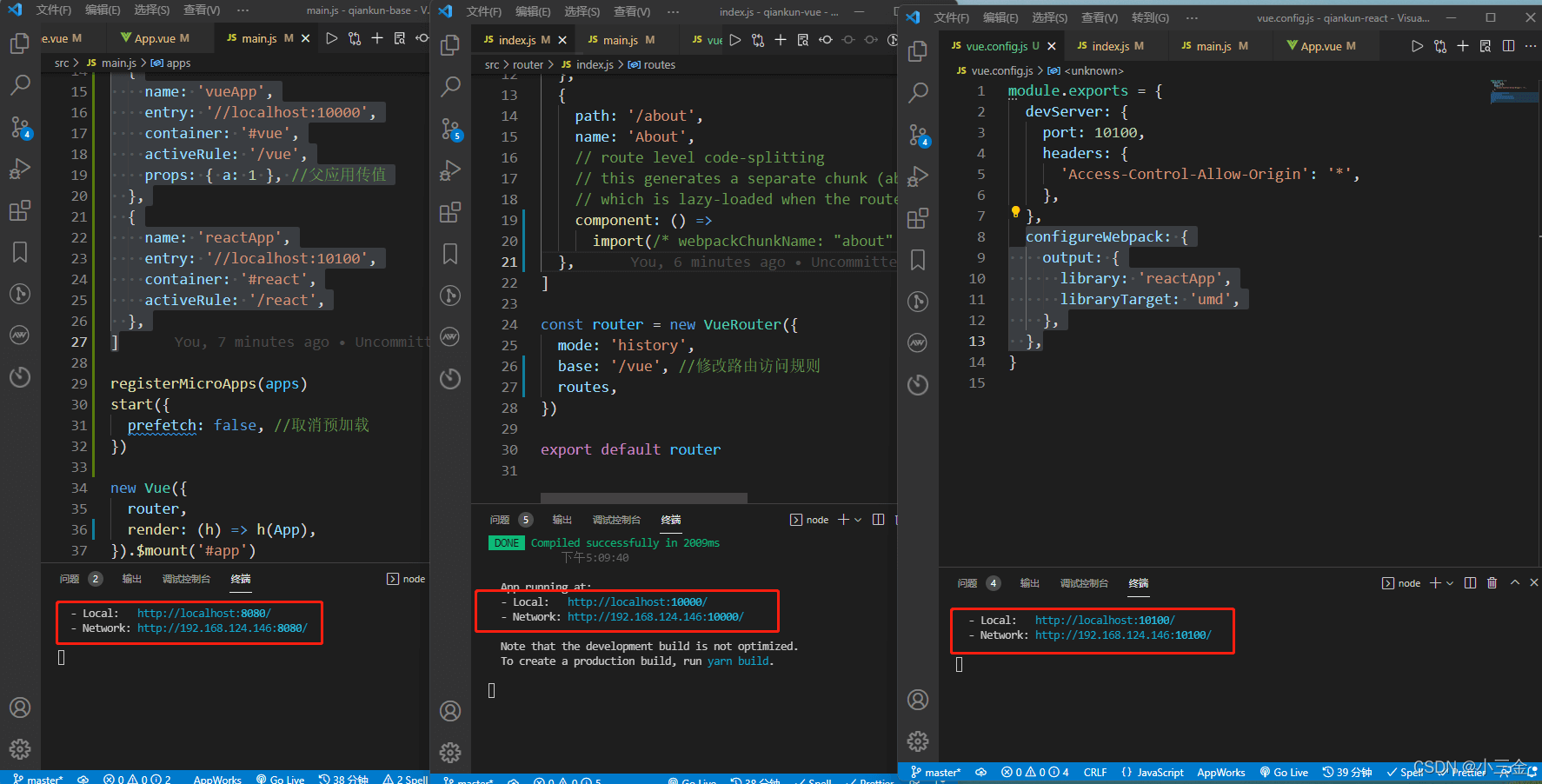
Task: Open the CRLF line ending selector
Action: tap(1095, 772)
